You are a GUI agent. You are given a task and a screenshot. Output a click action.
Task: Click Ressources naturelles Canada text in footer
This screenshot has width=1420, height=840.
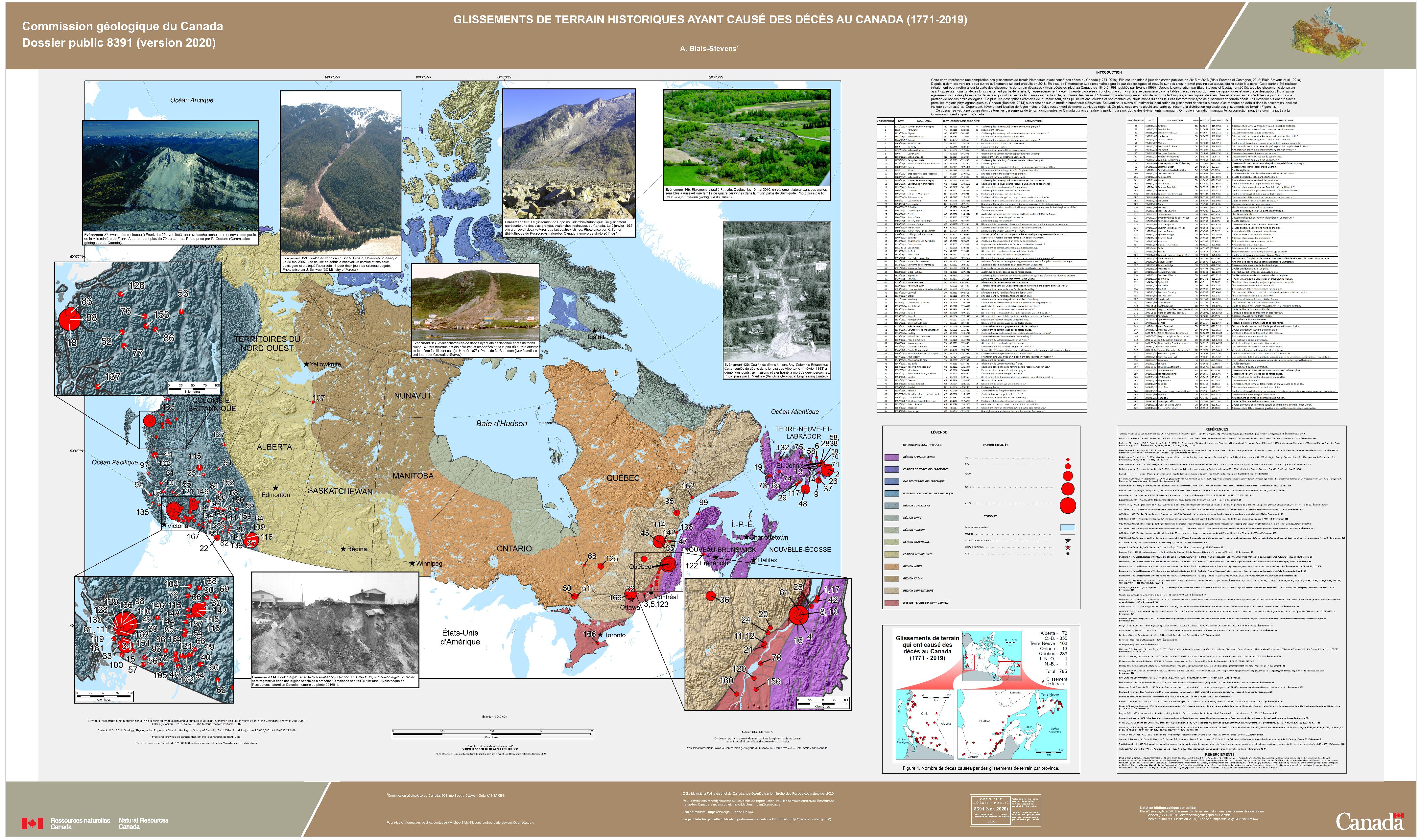80,824
